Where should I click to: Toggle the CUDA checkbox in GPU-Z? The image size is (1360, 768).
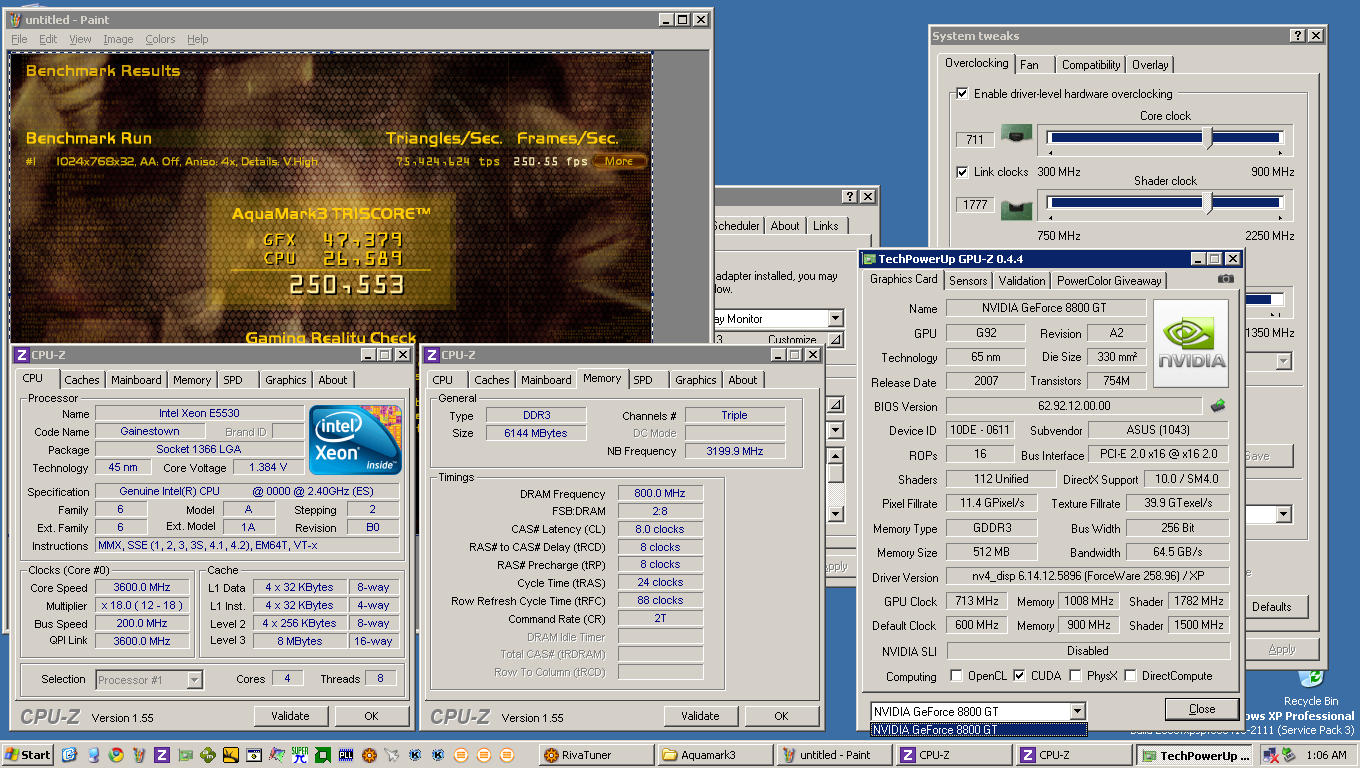pos(1019,676)
